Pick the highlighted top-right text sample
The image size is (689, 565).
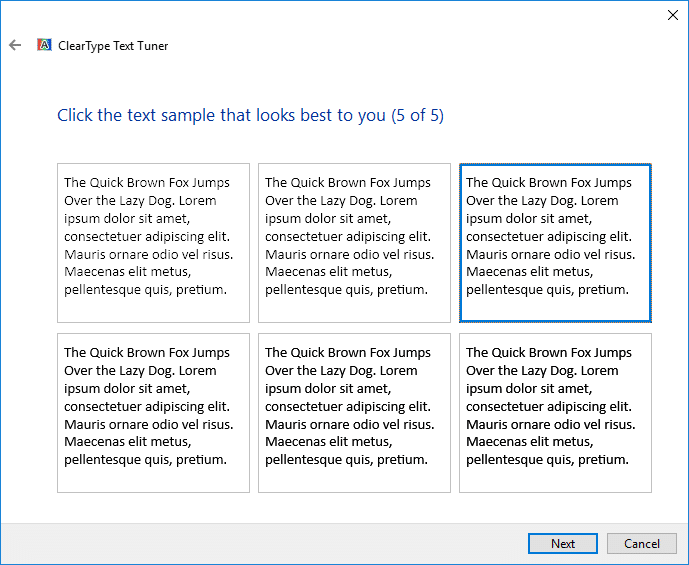click(555, 243)
